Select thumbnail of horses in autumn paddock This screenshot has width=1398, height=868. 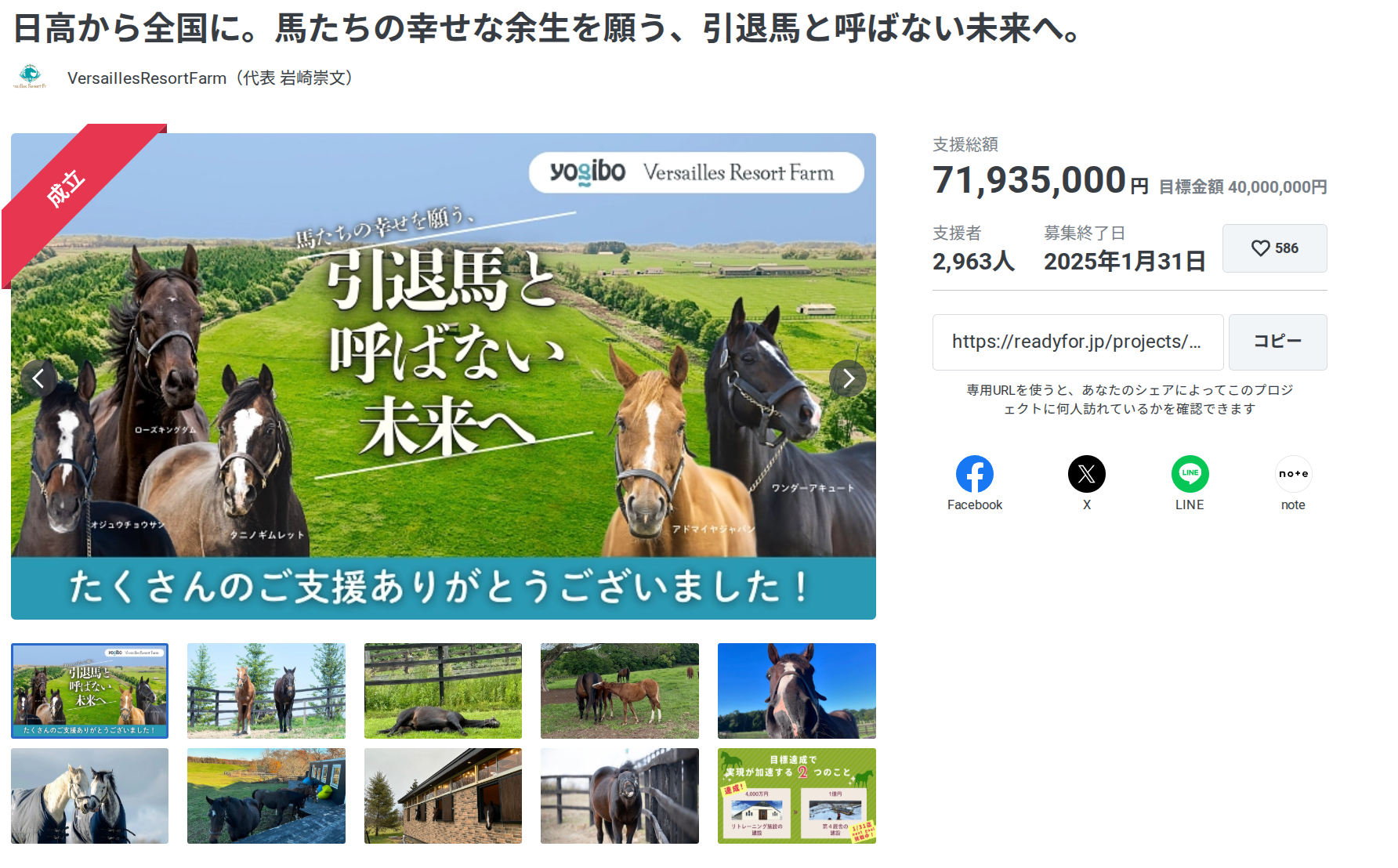coord(266,796)
